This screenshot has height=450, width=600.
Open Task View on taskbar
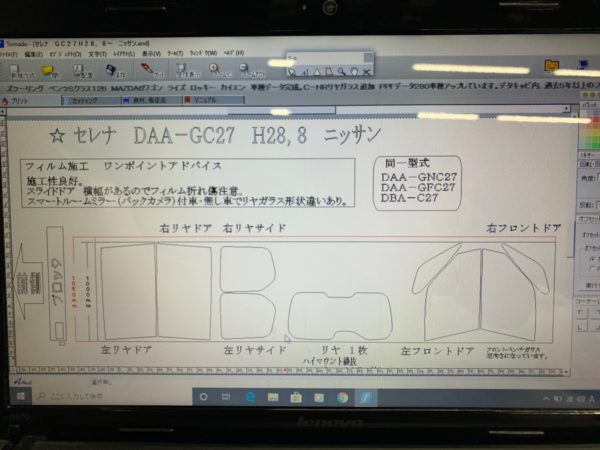(226, 397)
